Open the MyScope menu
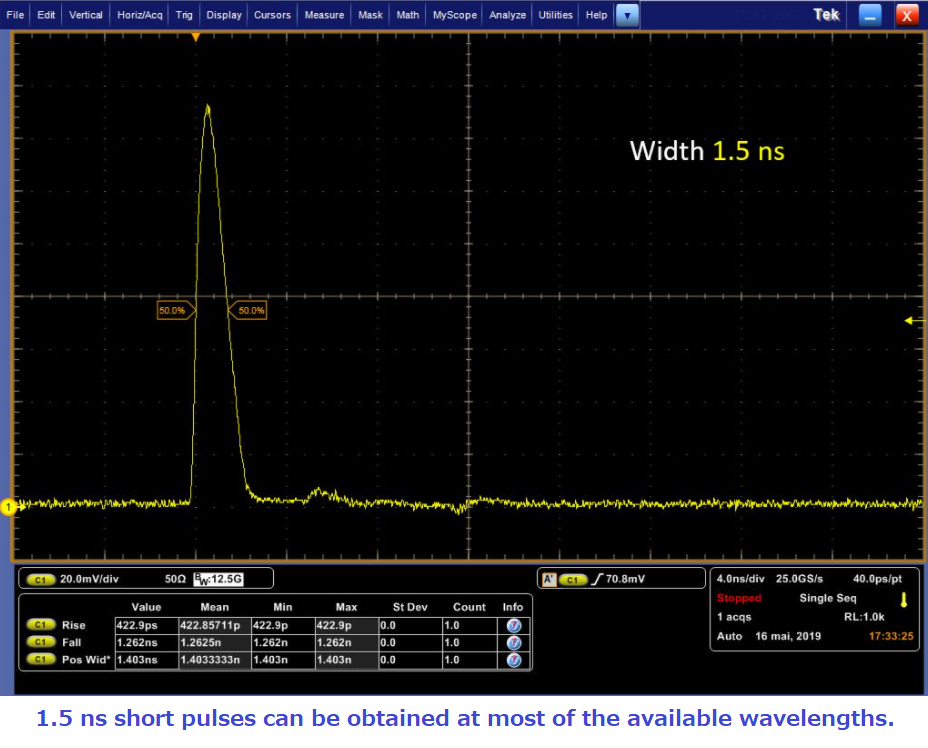Screen dimensions: 928x748 455,15
